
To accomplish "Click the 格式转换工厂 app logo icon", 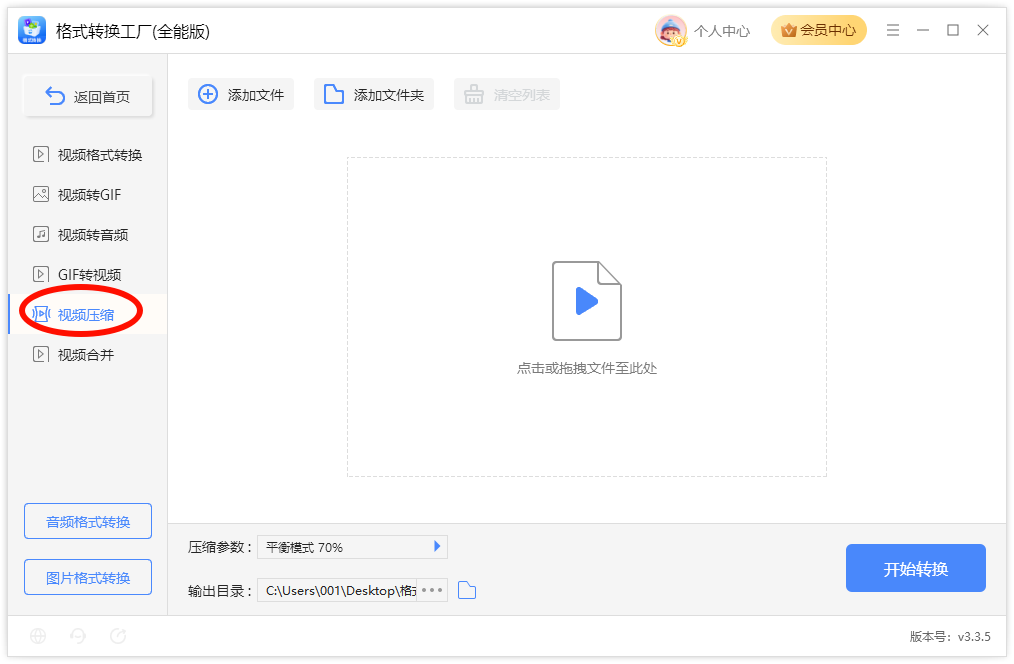I will click(32, 30).
